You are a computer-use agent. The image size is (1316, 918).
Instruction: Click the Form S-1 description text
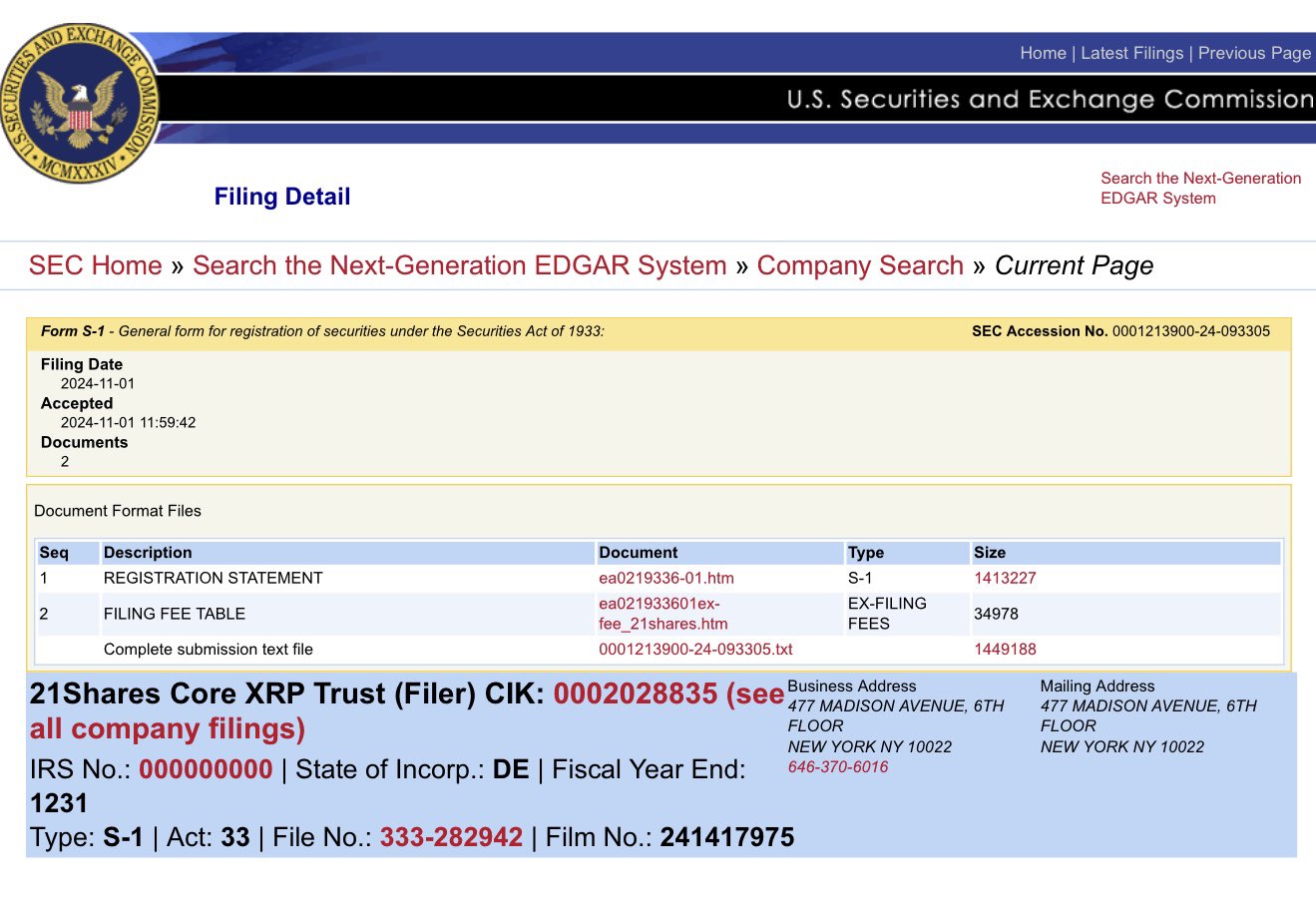click(x=322, y=331)
